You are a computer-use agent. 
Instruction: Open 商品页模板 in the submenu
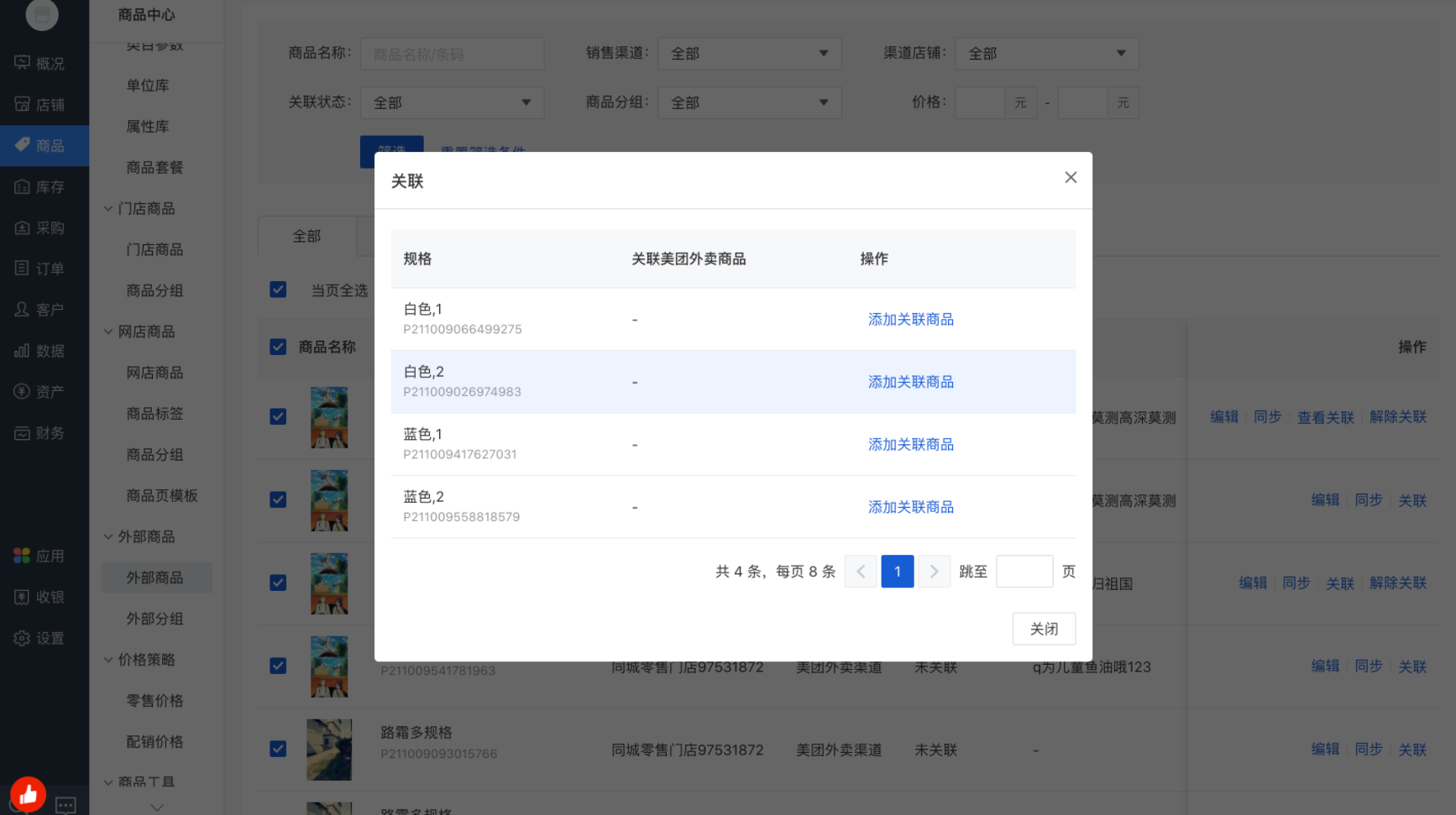click(162, 495)
